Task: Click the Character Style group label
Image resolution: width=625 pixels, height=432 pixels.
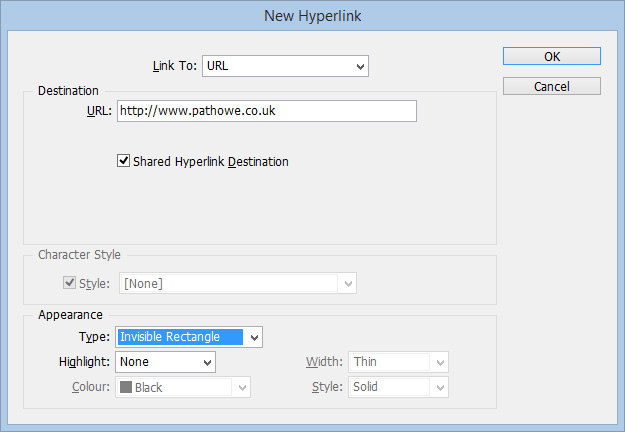Action: click(x=79, y=255)
